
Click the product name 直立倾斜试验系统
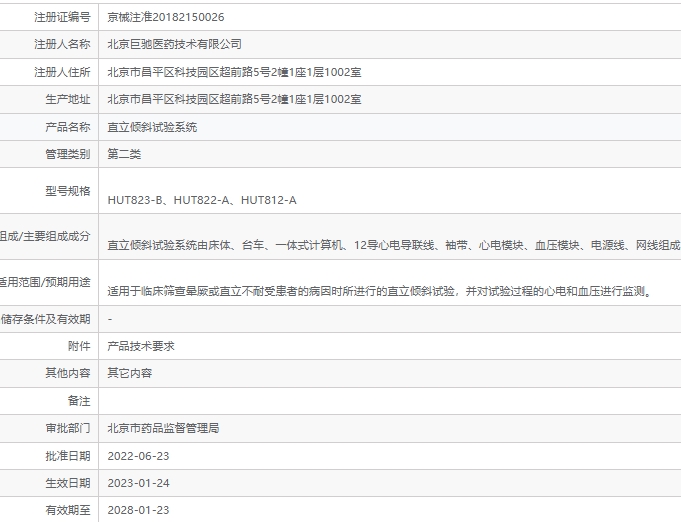click(x=152, y=127)
